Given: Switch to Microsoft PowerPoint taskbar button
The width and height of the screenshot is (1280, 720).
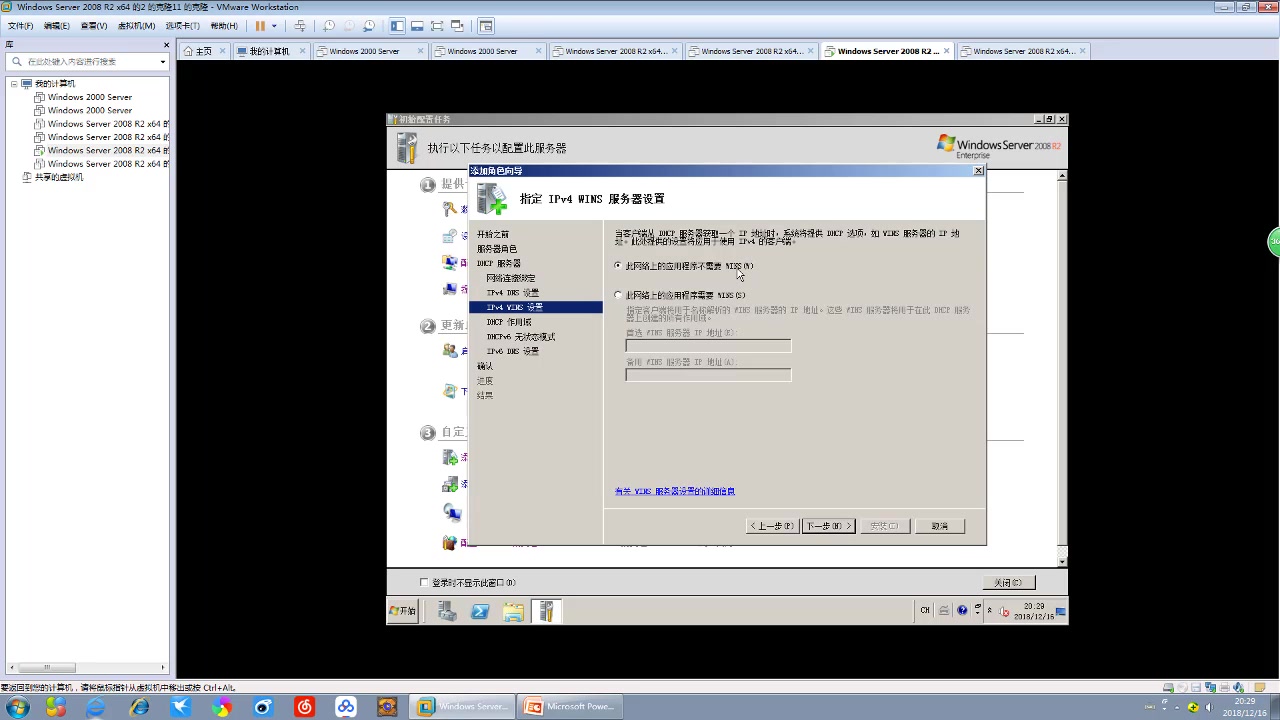Looking at the screenshot, I should 569,707.
